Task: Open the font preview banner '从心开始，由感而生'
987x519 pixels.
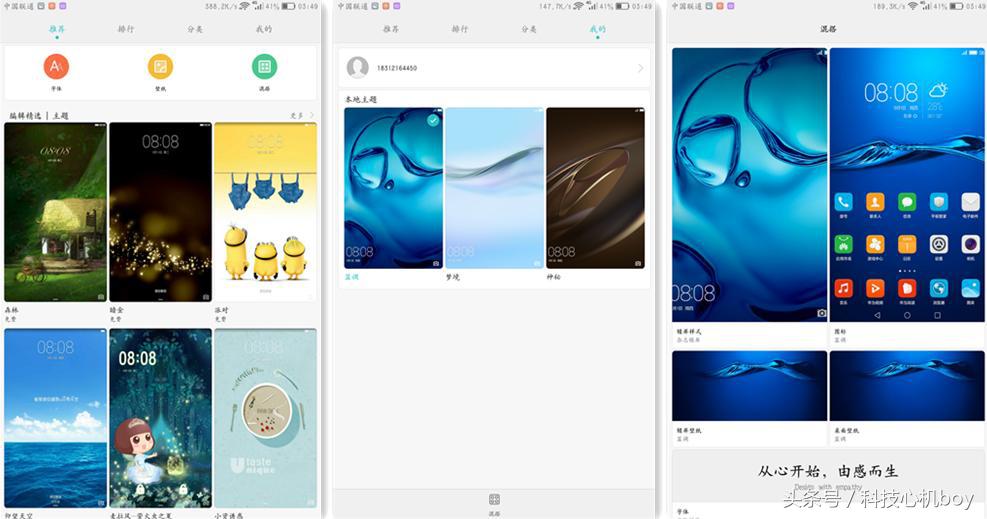Action: (x=828, y=476)
